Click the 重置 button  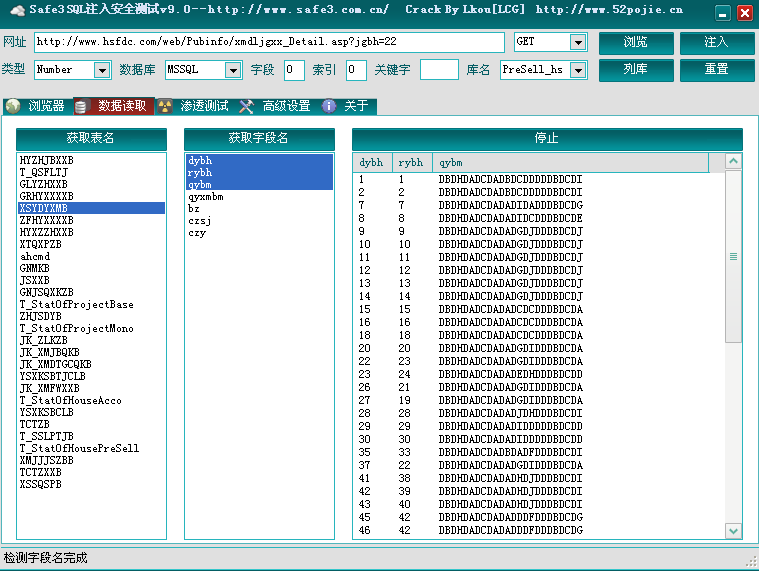(x=716, y=70)
